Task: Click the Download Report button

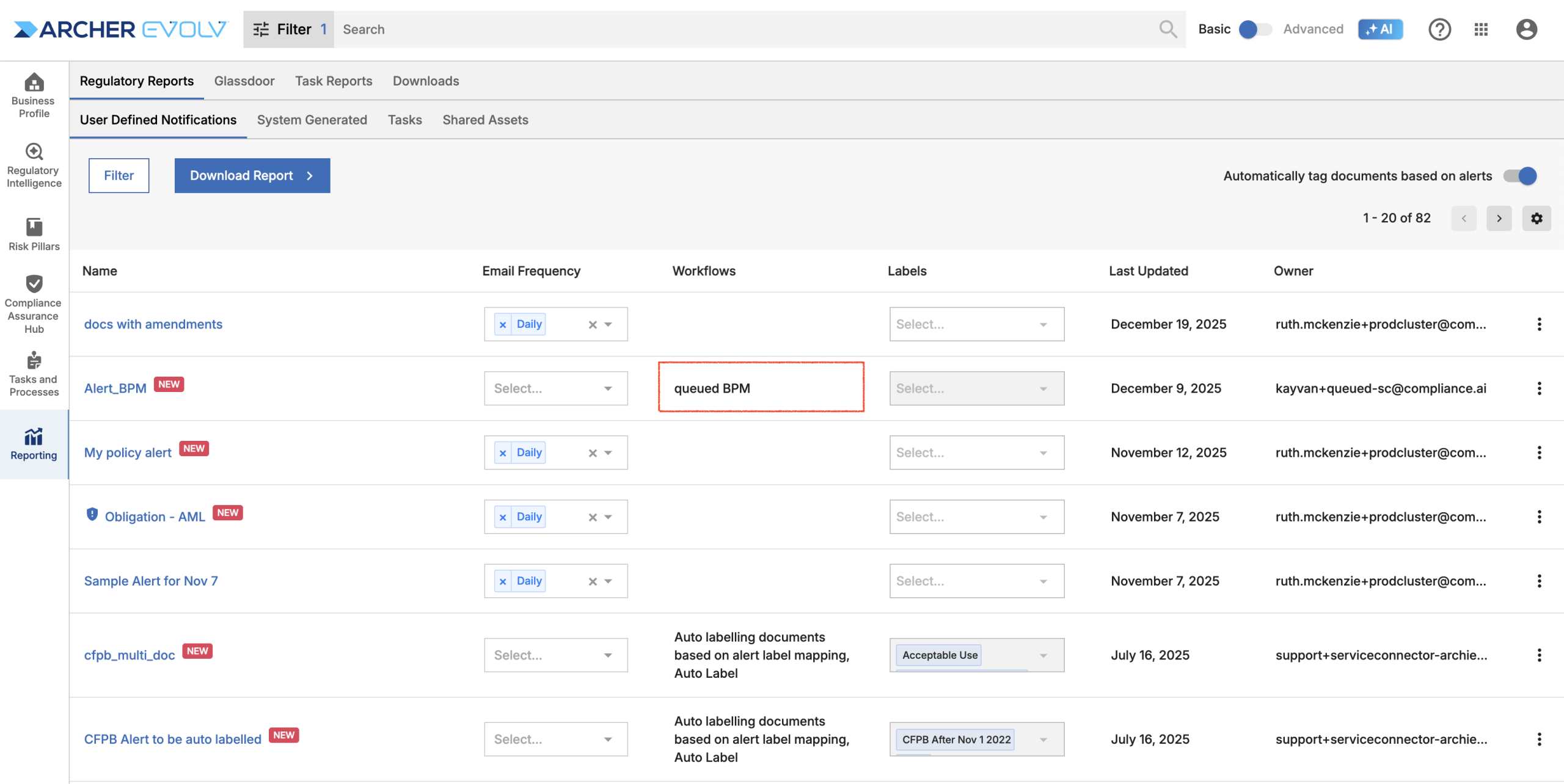Action: pos(252,176)
